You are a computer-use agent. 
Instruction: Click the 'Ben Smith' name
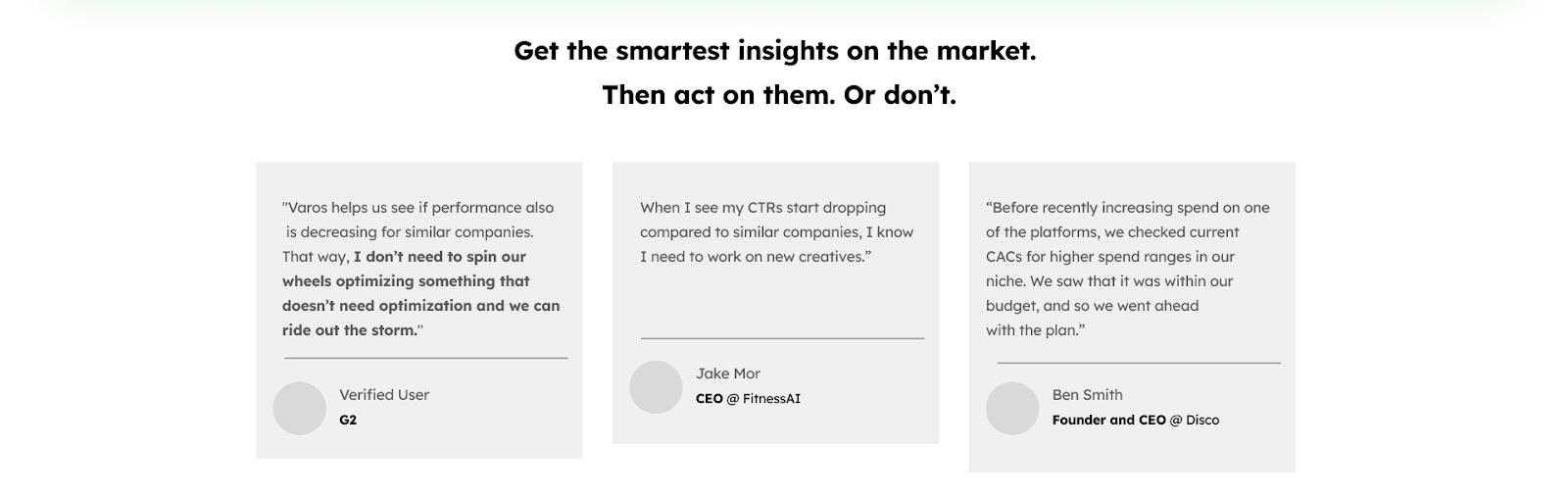(x=1088, y=395)
